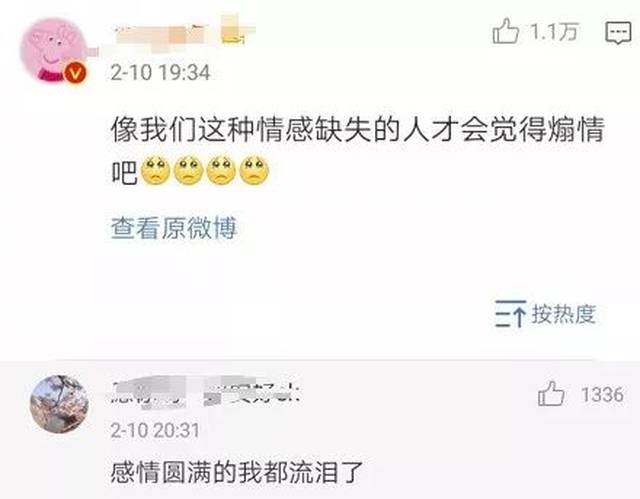Image resolution: width=640 pixels, height=499 pixels.
Task: Tap the last sad emoji in the comment
Action: pyautogui.click(x=254, y=170)
